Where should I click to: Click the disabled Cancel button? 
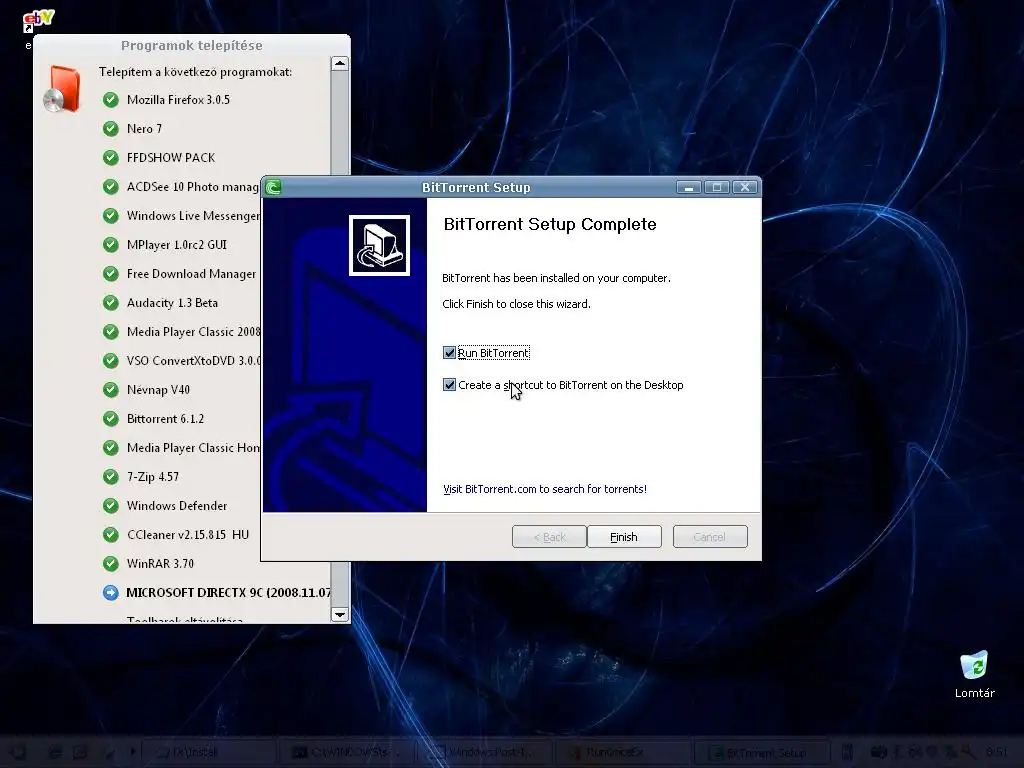pyautogui.click(x=710, y=537)
